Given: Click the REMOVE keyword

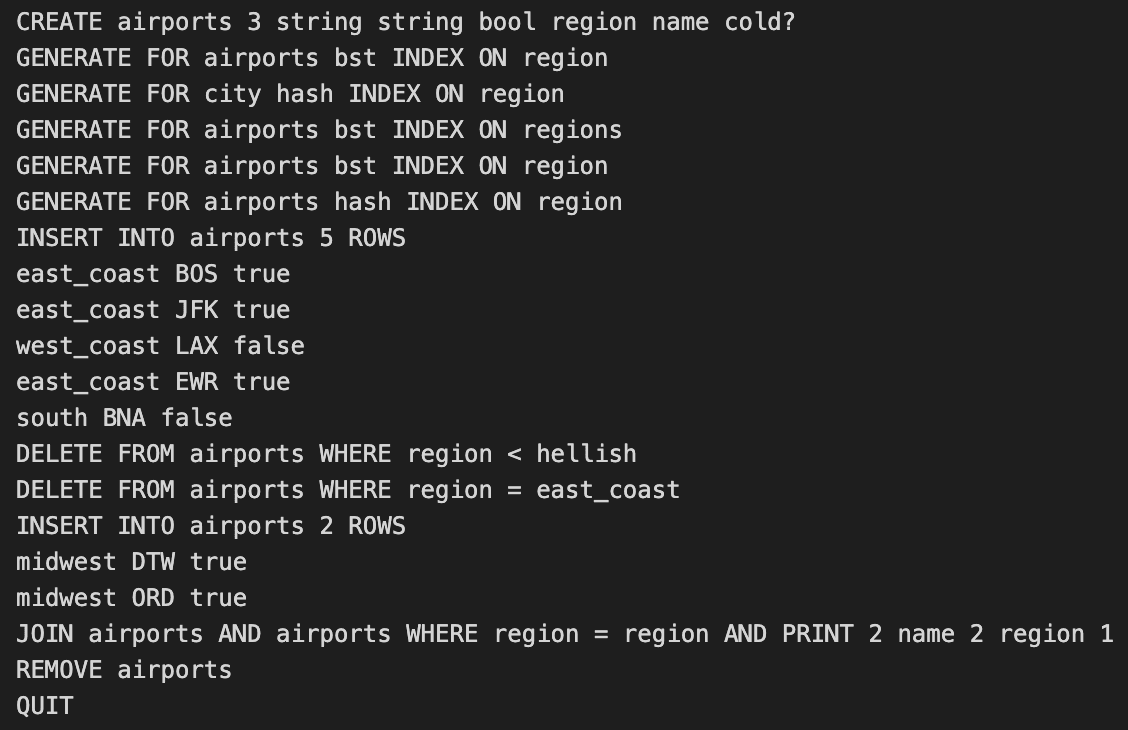Looking at the screenshot, I should [x=59, y=670].
